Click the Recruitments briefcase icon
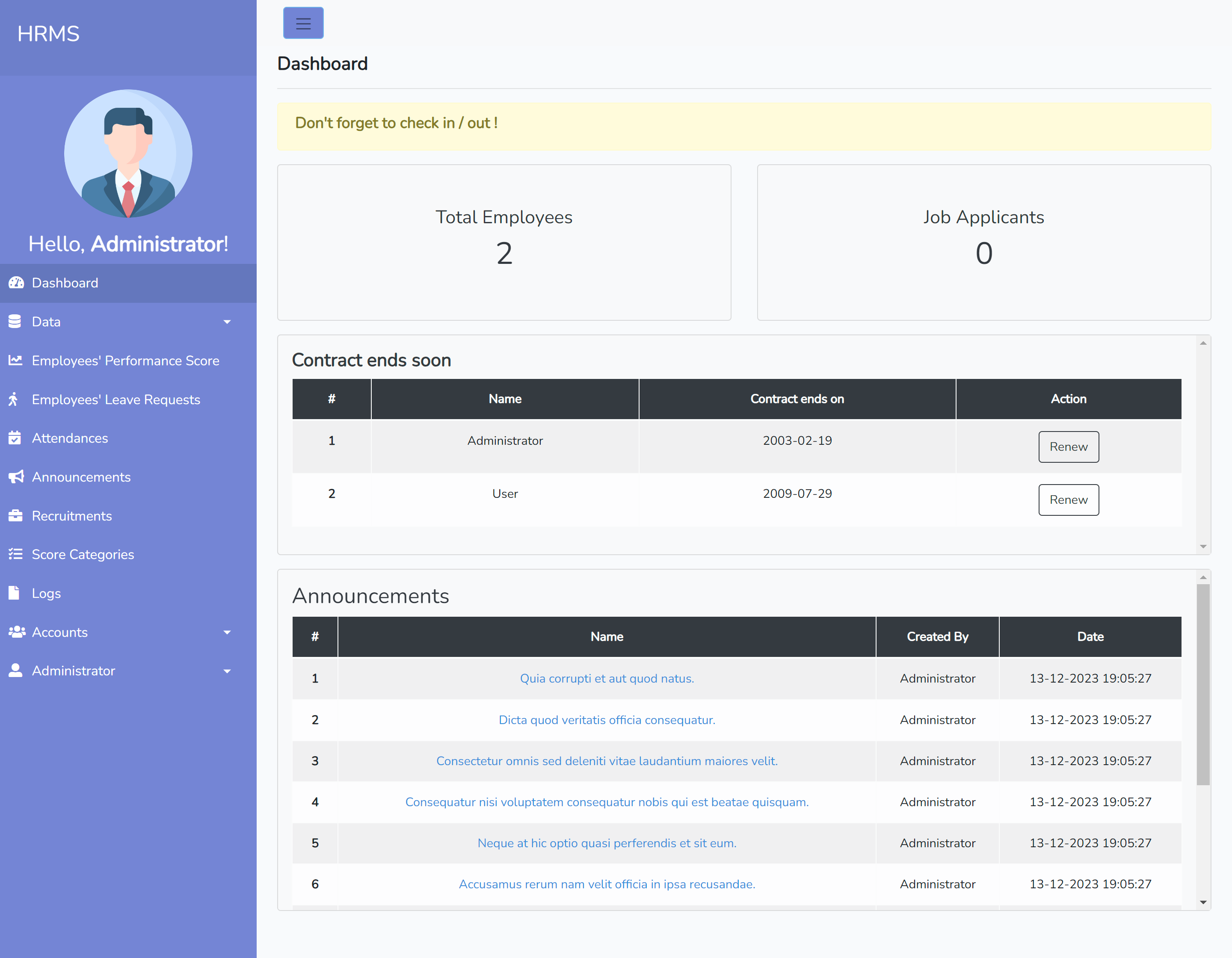This screenshot has height=958, width=1232. coord(15,515)
